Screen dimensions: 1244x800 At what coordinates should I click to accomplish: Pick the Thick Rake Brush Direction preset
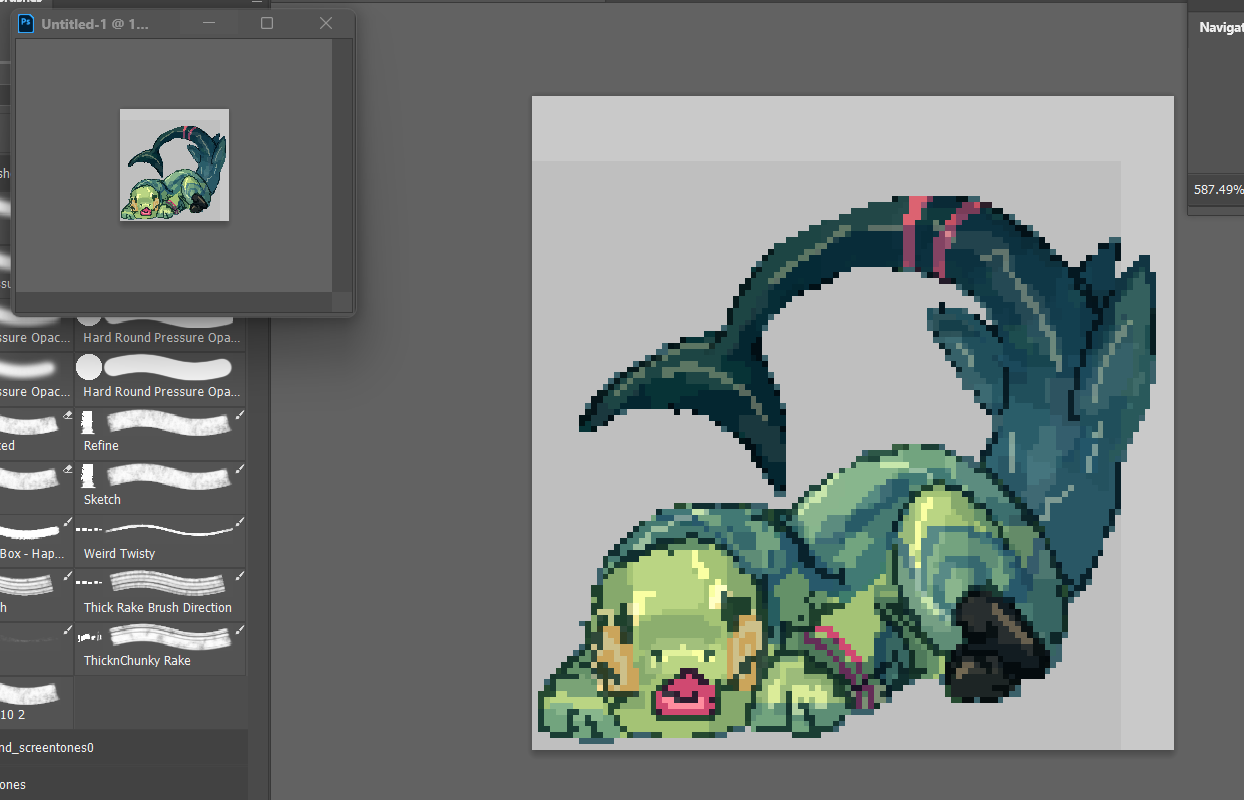pyautogui.click(x=160, y=595)
